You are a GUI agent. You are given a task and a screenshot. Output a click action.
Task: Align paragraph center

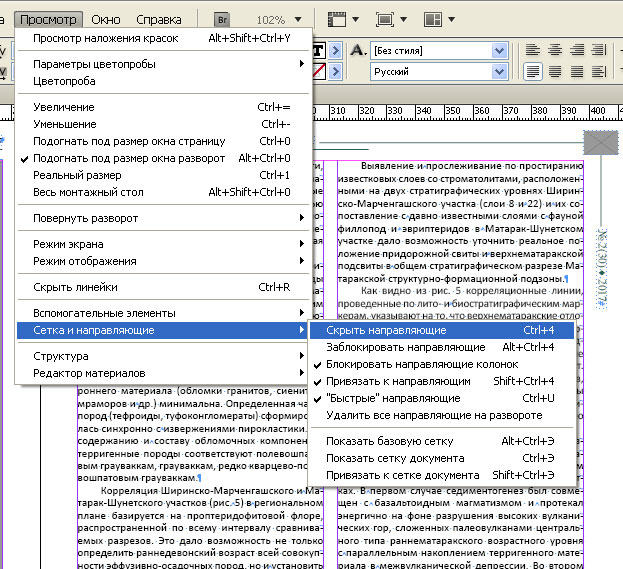point(555,50)
